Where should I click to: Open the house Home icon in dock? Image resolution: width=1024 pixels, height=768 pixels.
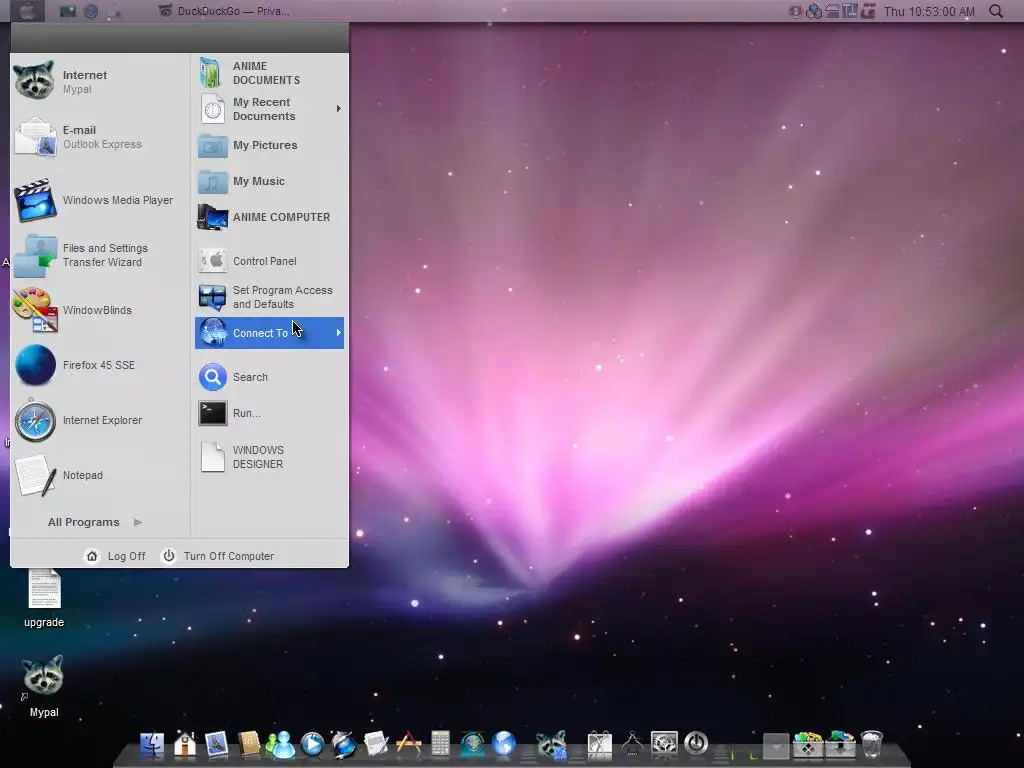pyautogui.click(x=185, y=745)
